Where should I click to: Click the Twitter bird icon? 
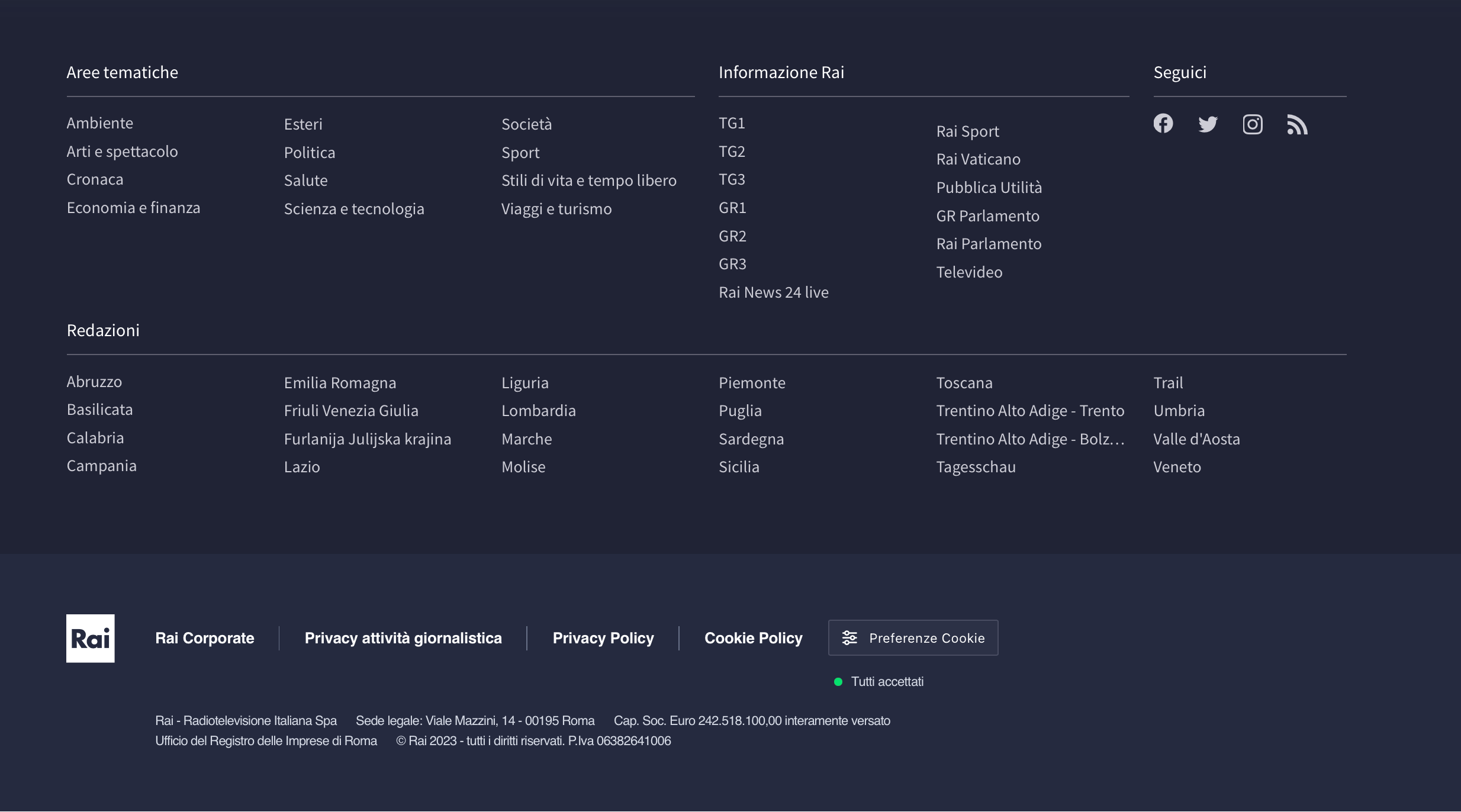click(1208, 124)
